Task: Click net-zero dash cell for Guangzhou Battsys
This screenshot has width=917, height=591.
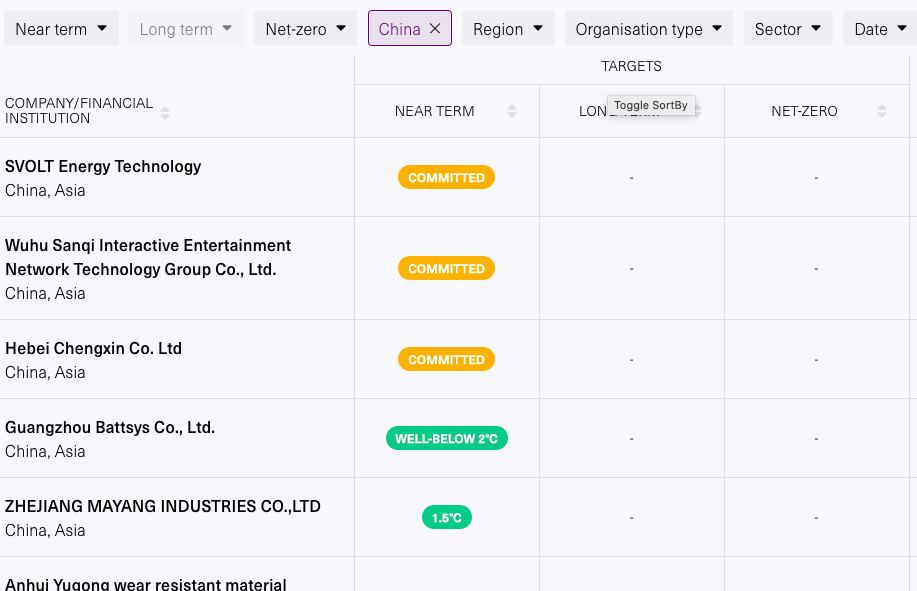Action: click(x=816, y=438)
